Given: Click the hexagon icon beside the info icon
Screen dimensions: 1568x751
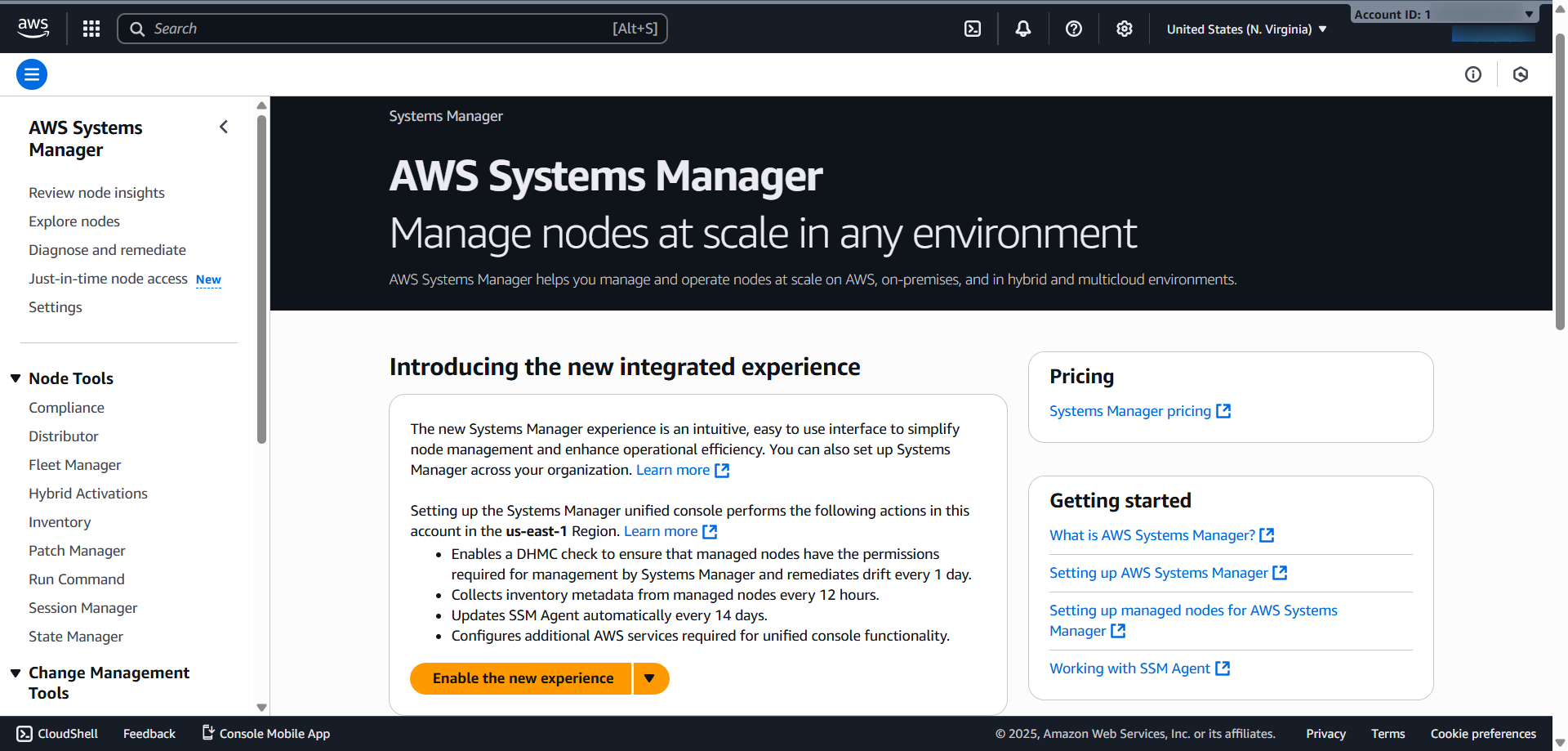Looking at the screenshot, I should click(1521, 74).
